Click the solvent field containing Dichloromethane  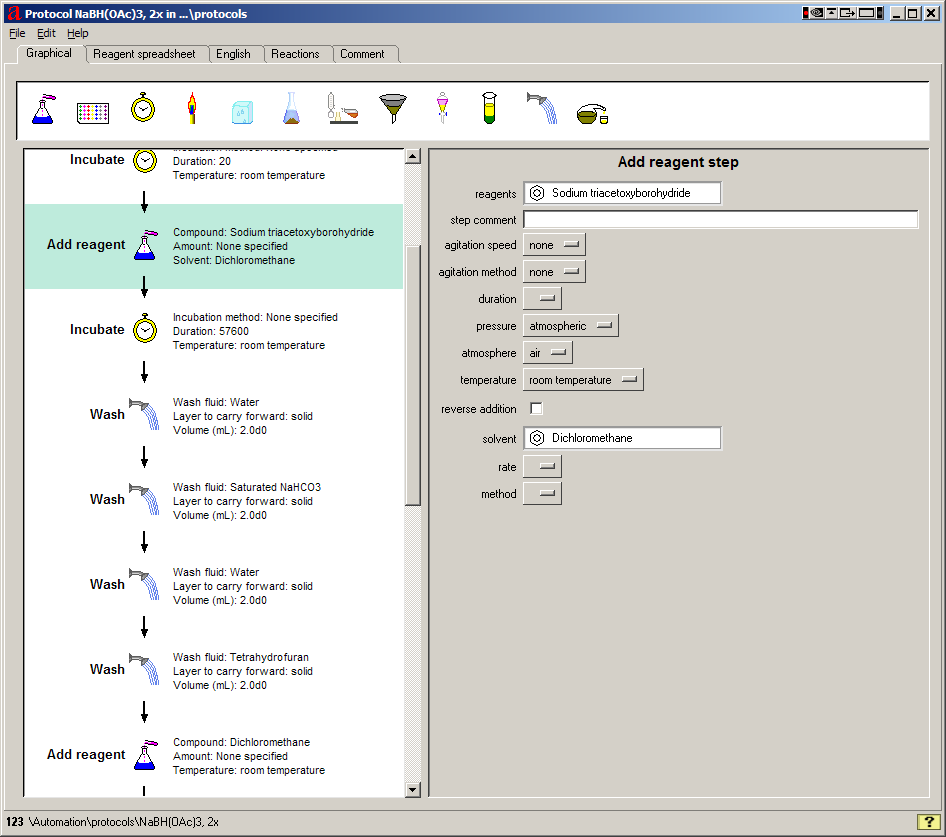(x=622, y=438)
